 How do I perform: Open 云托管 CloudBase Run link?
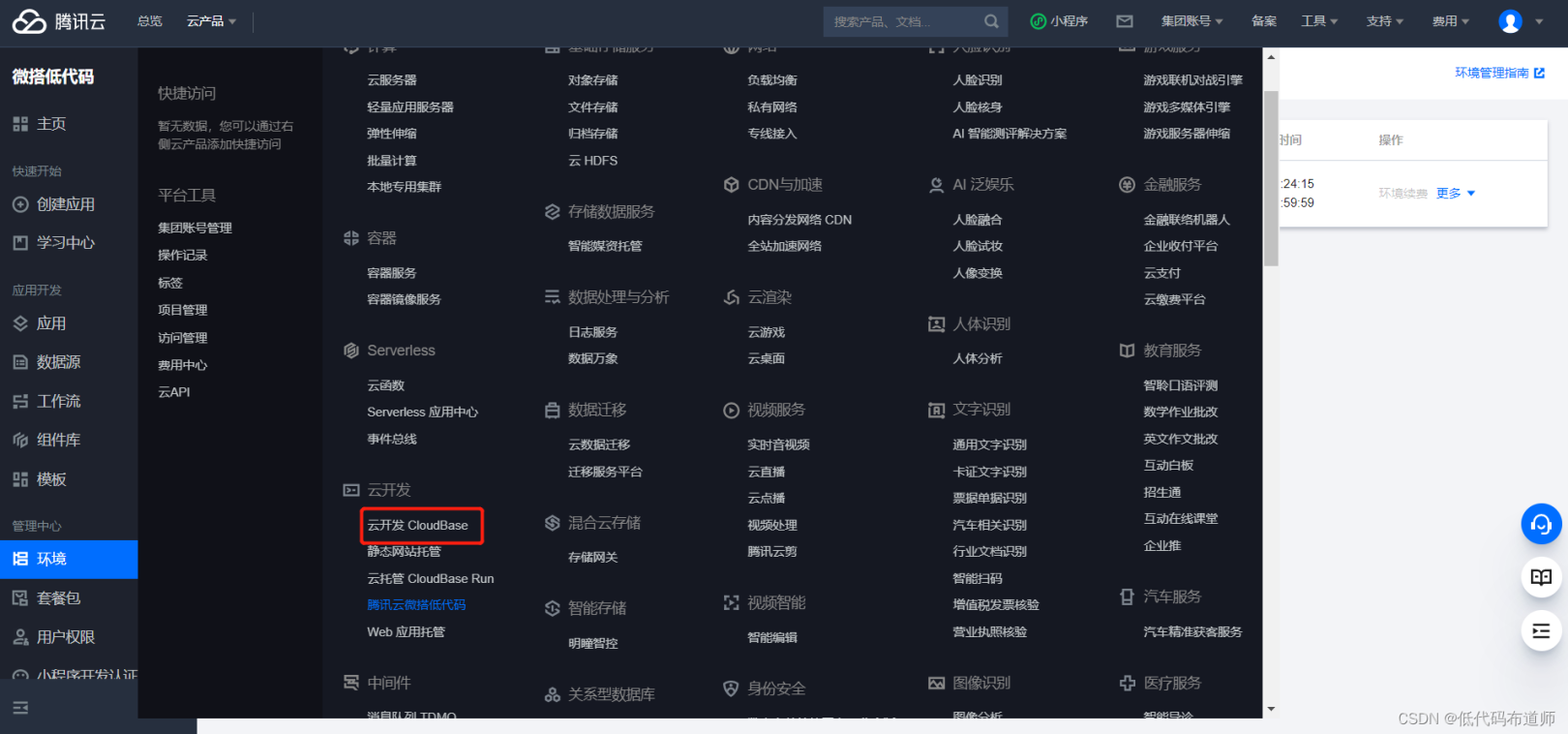[x=431, y=579]
